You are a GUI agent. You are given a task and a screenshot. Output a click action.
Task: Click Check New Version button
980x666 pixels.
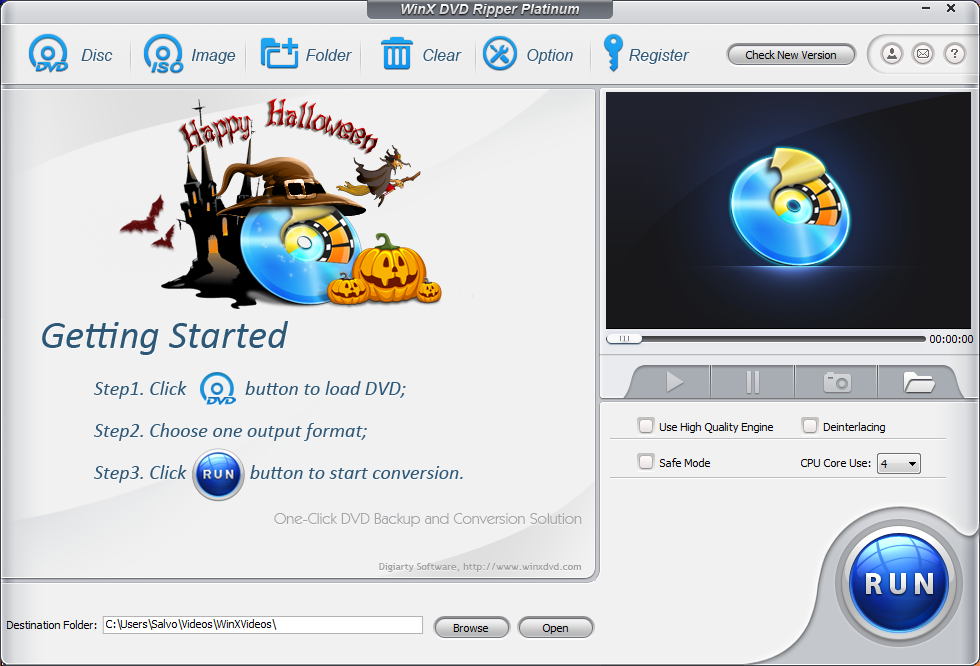[x=791, y=55]
